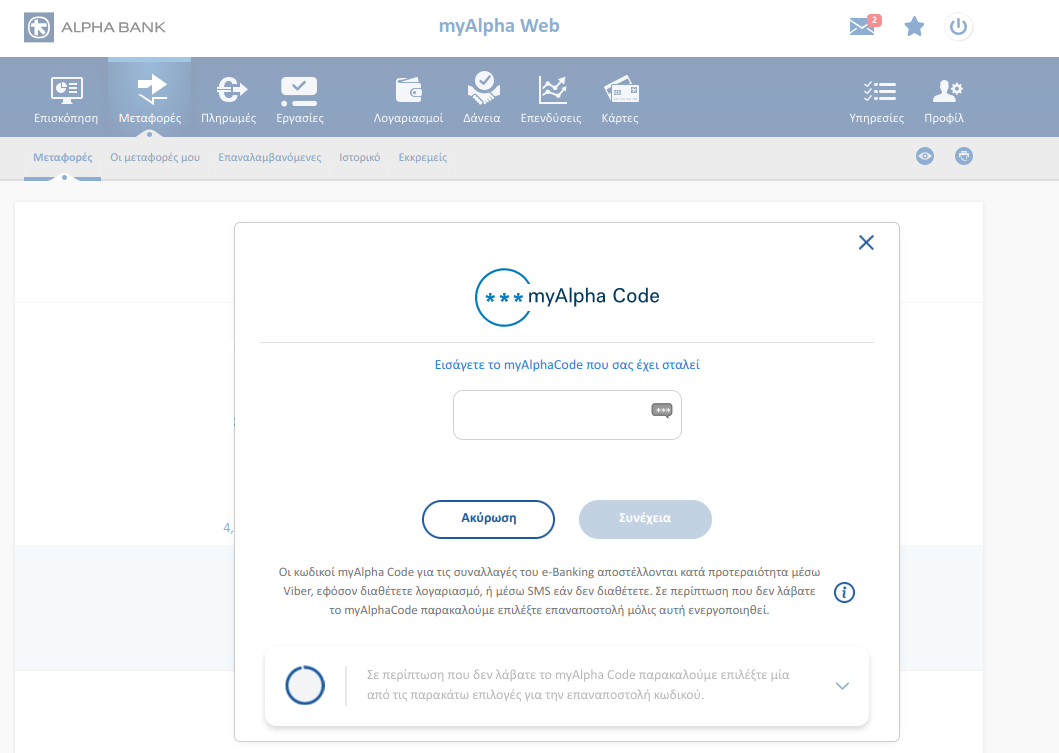The image size is (1059, 753).
Task: Click the myAlpha Code dialog heading
Action: [567, 297]
